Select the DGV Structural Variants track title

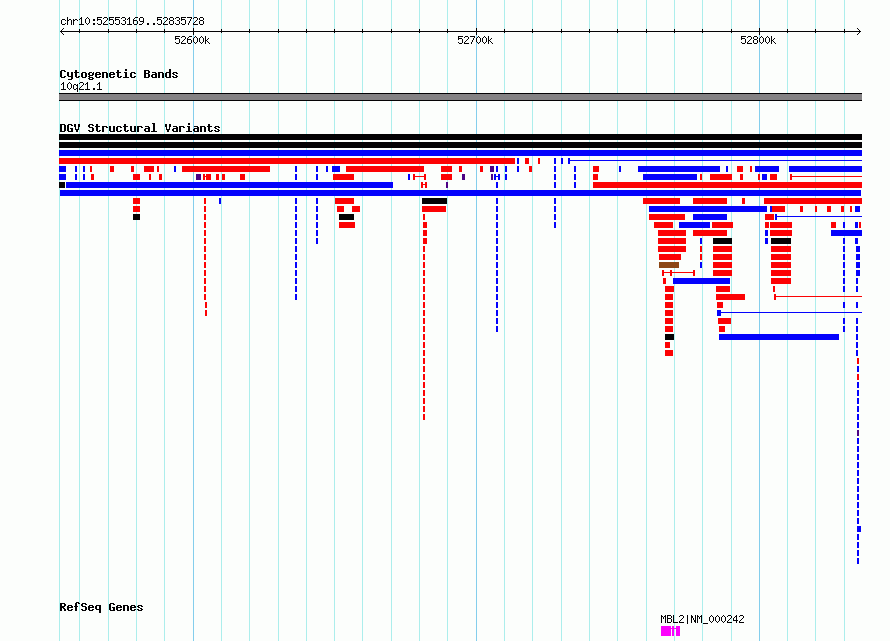(x=140, y=128)
